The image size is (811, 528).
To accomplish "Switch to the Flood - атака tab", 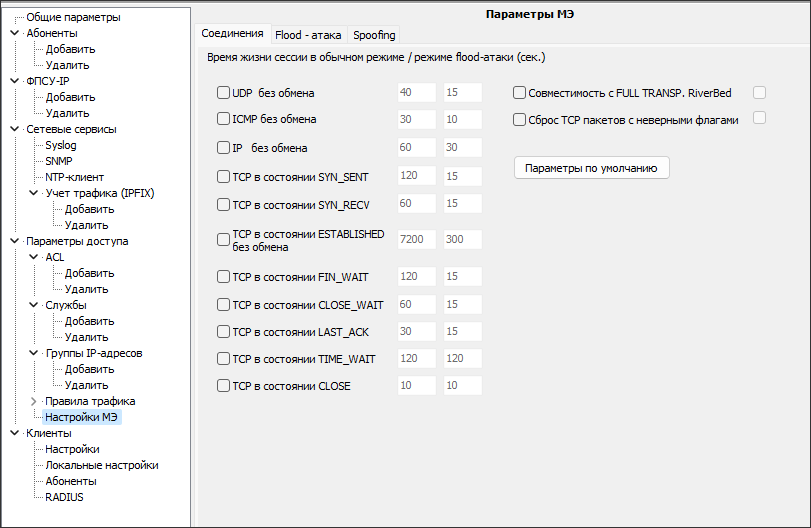I will 308,35.
